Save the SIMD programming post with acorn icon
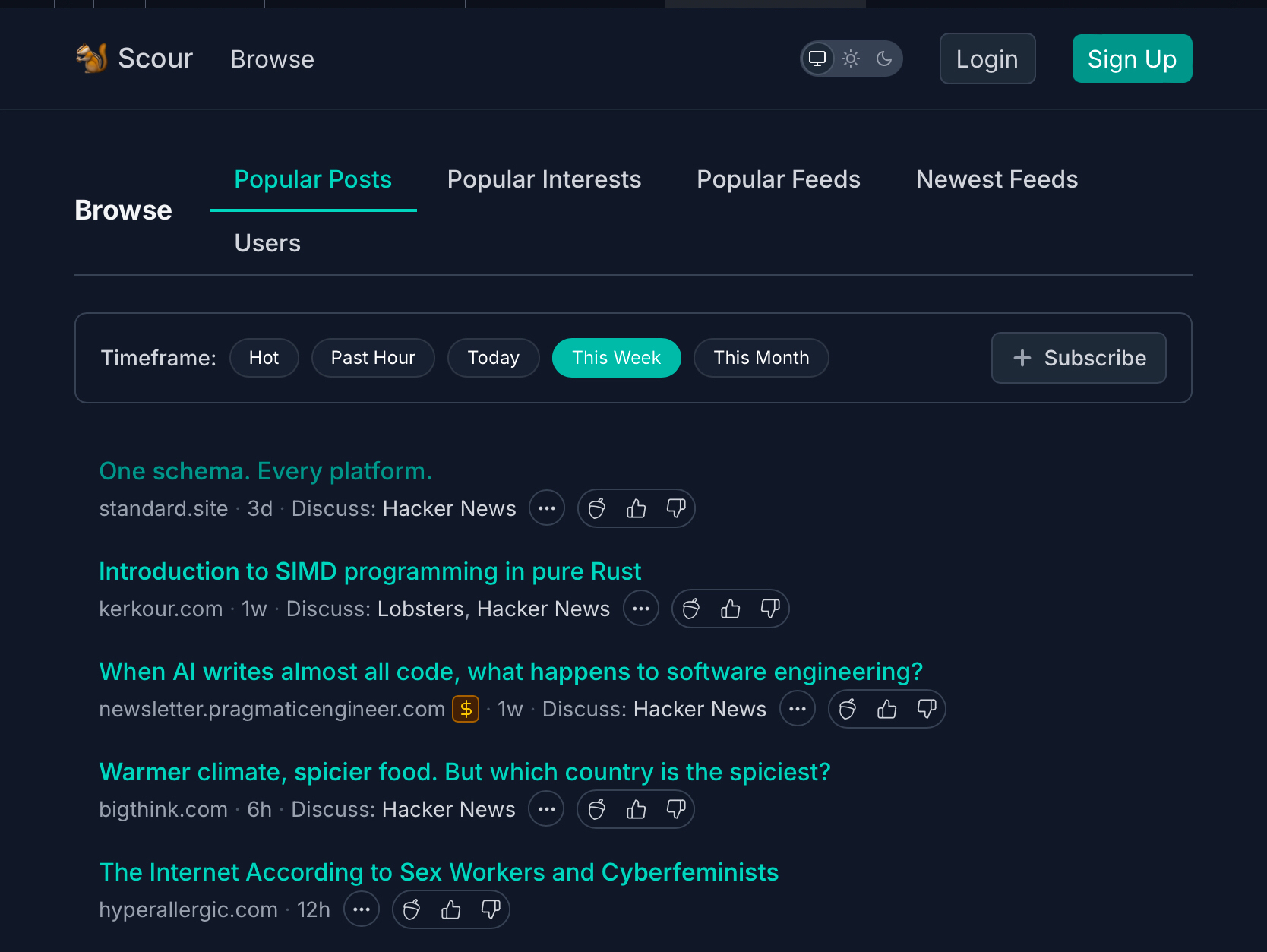Screen dimensions: 1267x952 691,609
